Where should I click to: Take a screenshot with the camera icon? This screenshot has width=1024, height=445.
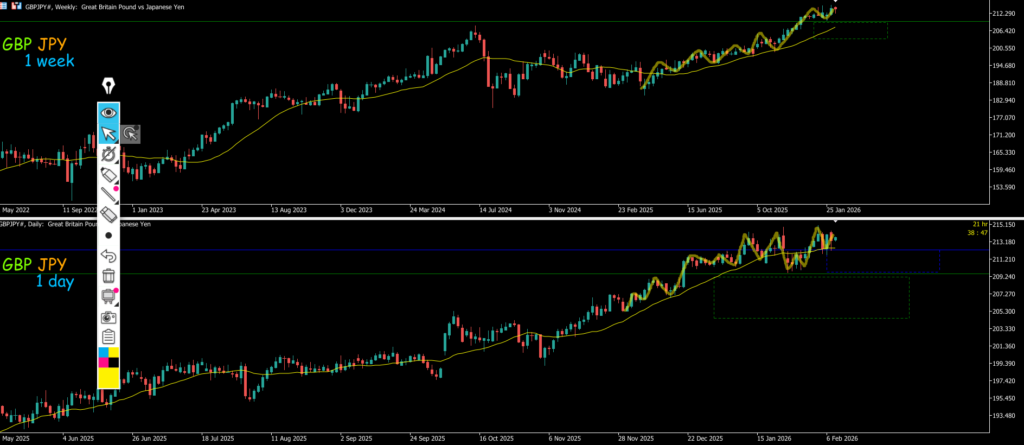pos(108,316)
